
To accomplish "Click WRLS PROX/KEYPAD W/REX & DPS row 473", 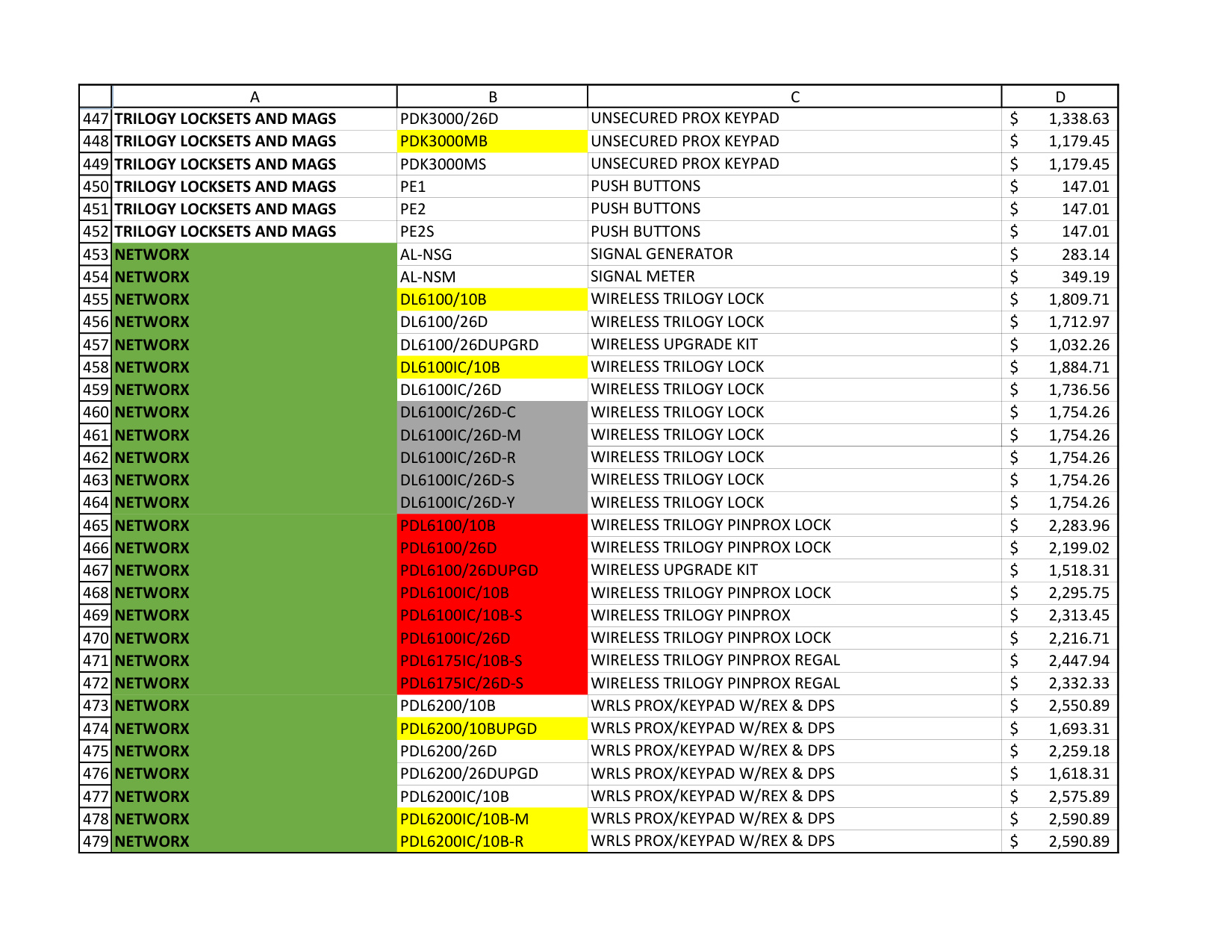I will pos(794,706).
